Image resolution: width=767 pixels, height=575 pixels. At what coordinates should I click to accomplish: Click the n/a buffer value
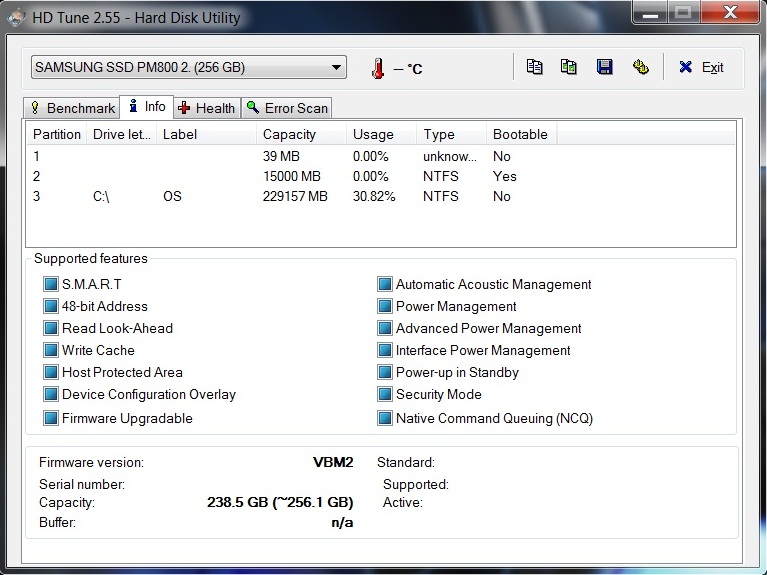click(342, 522)
